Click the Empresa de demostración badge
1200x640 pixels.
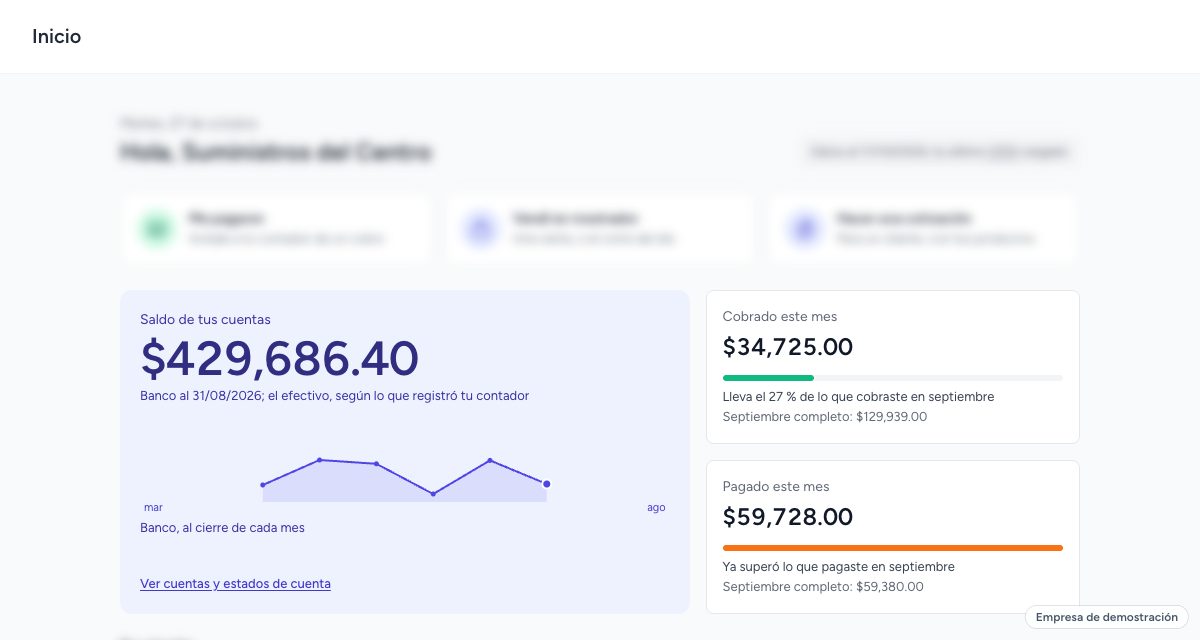pyautogui.click(x=1107, y=617)
